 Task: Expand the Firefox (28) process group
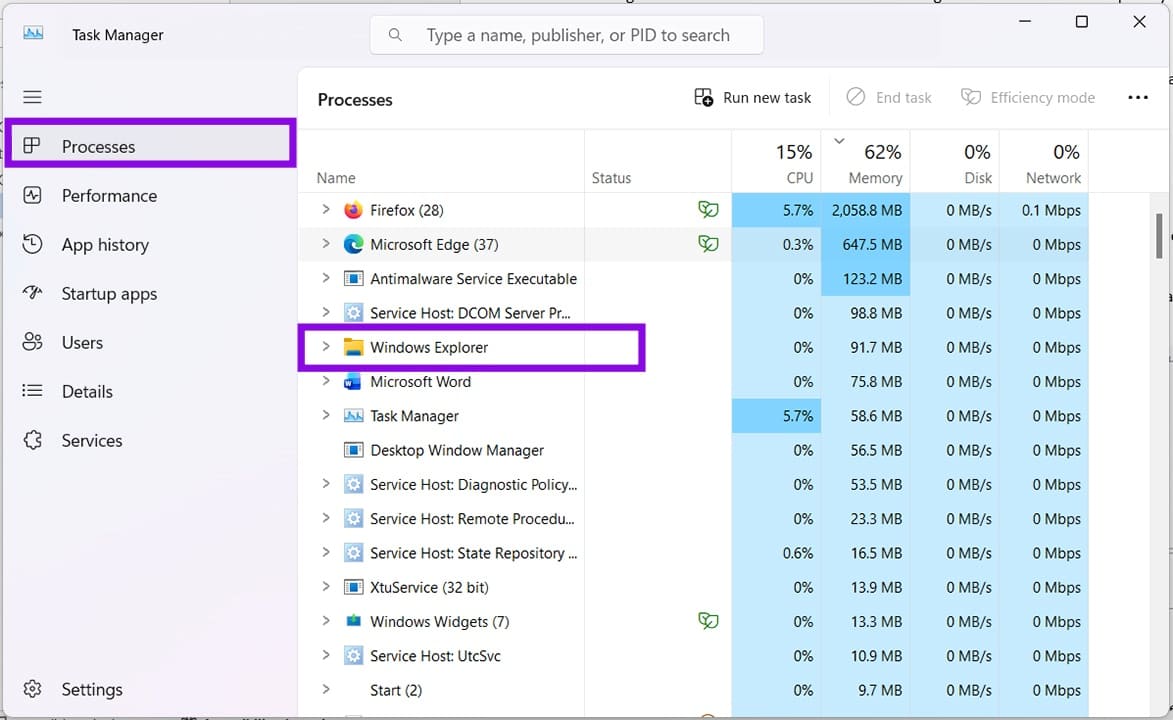[325, 210]
